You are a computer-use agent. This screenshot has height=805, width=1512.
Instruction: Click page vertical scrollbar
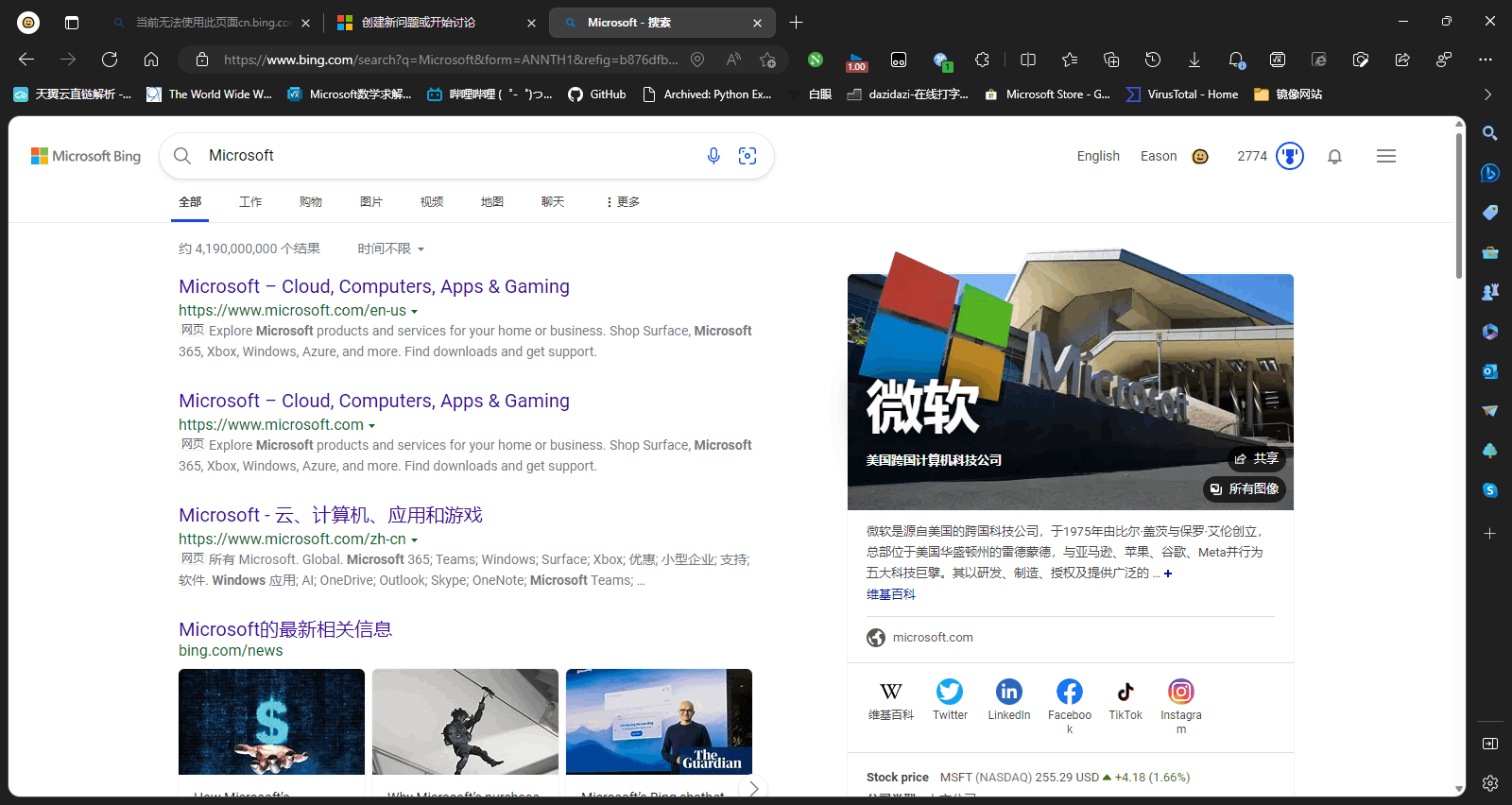click(x=1459, y=208)
